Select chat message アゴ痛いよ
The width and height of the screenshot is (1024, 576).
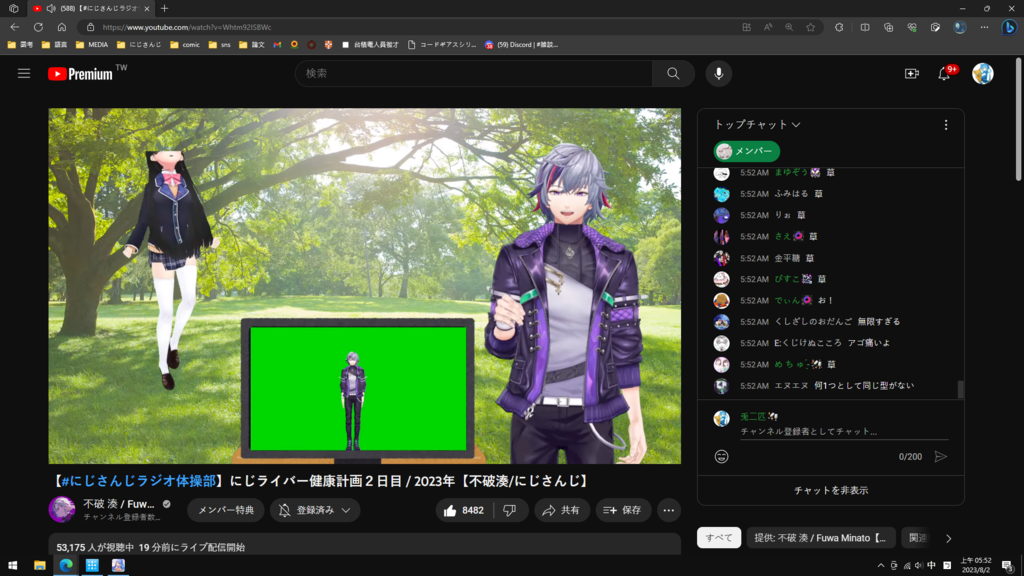tap(869, 343)
